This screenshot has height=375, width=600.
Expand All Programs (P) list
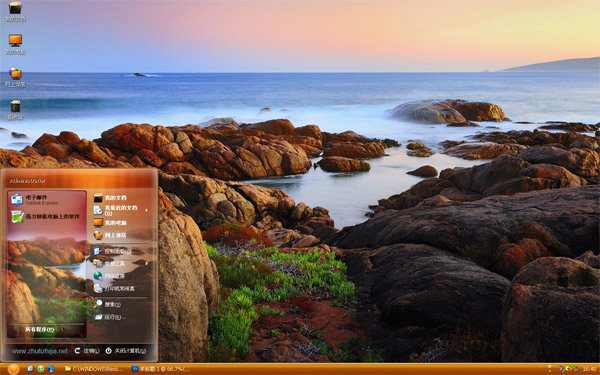[x=45, y=329]
